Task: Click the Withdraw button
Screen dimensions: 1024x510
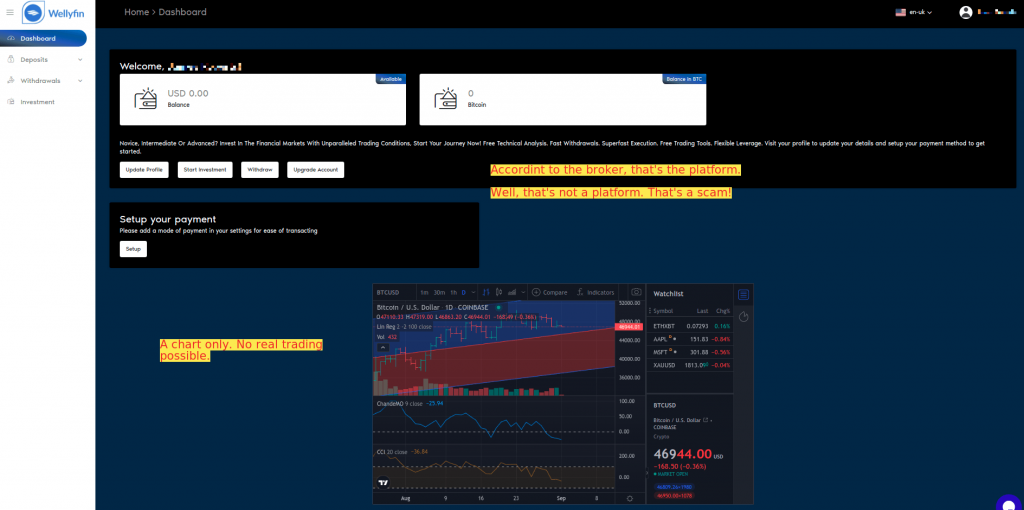Action: (x=260, y=170)
